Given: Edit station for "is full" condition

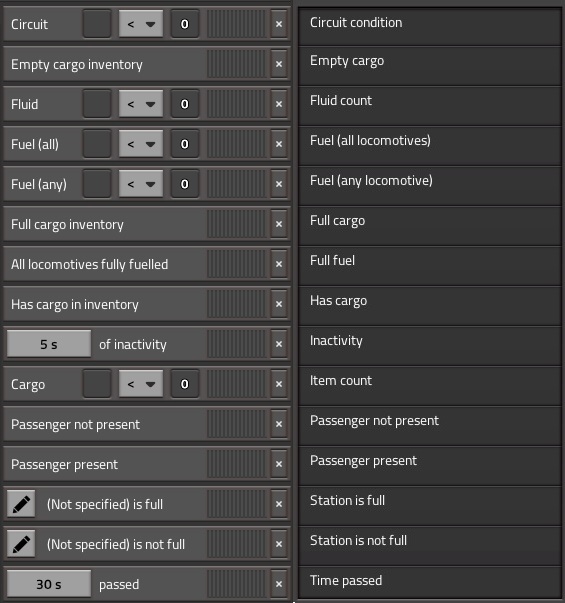Looking at the screenshot, I should 21,504.
